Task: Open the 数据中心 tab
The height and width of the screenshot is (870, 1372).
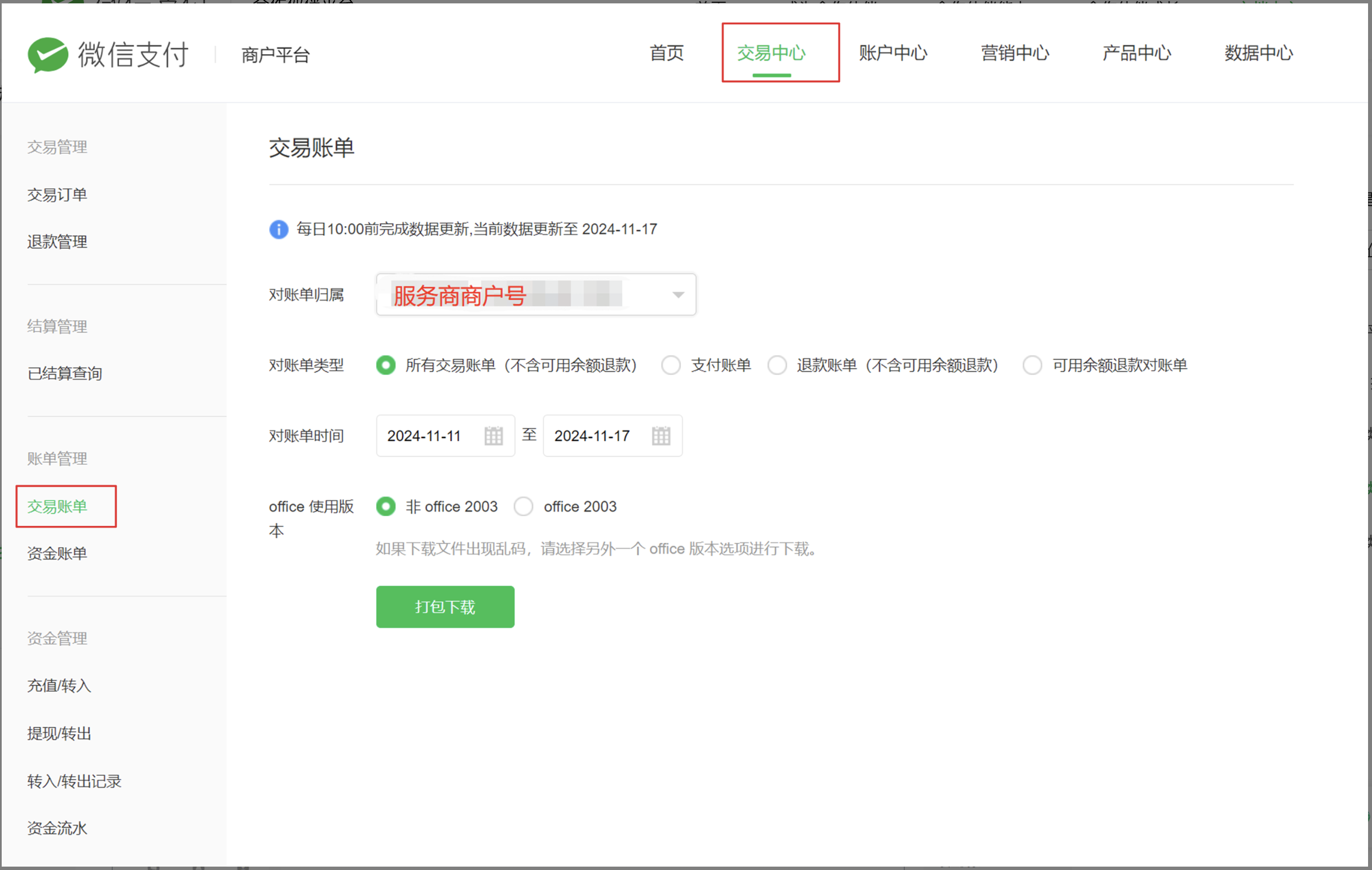Action: pos(1259,53)
